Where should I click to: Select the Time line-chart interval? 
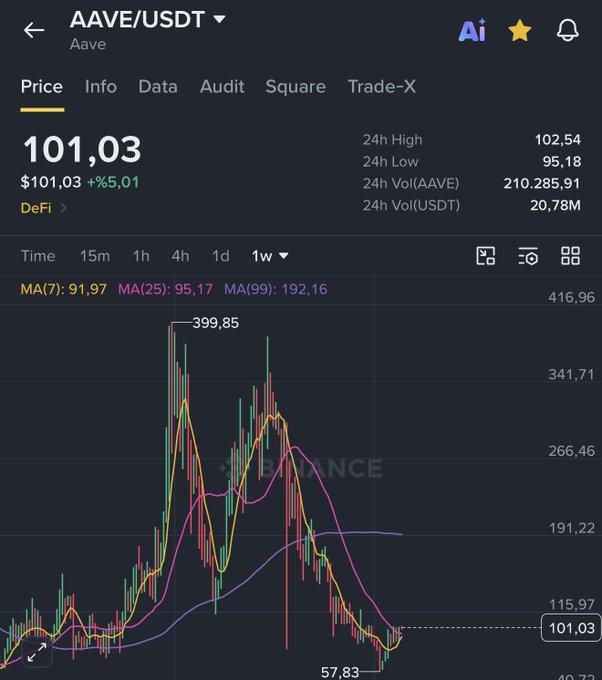(x=38, y=256)
